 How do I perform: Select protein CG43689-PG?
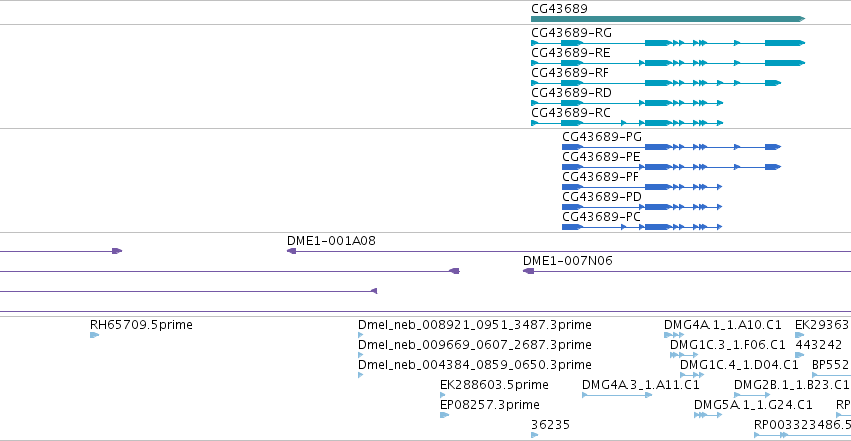[x=602, y=137]
